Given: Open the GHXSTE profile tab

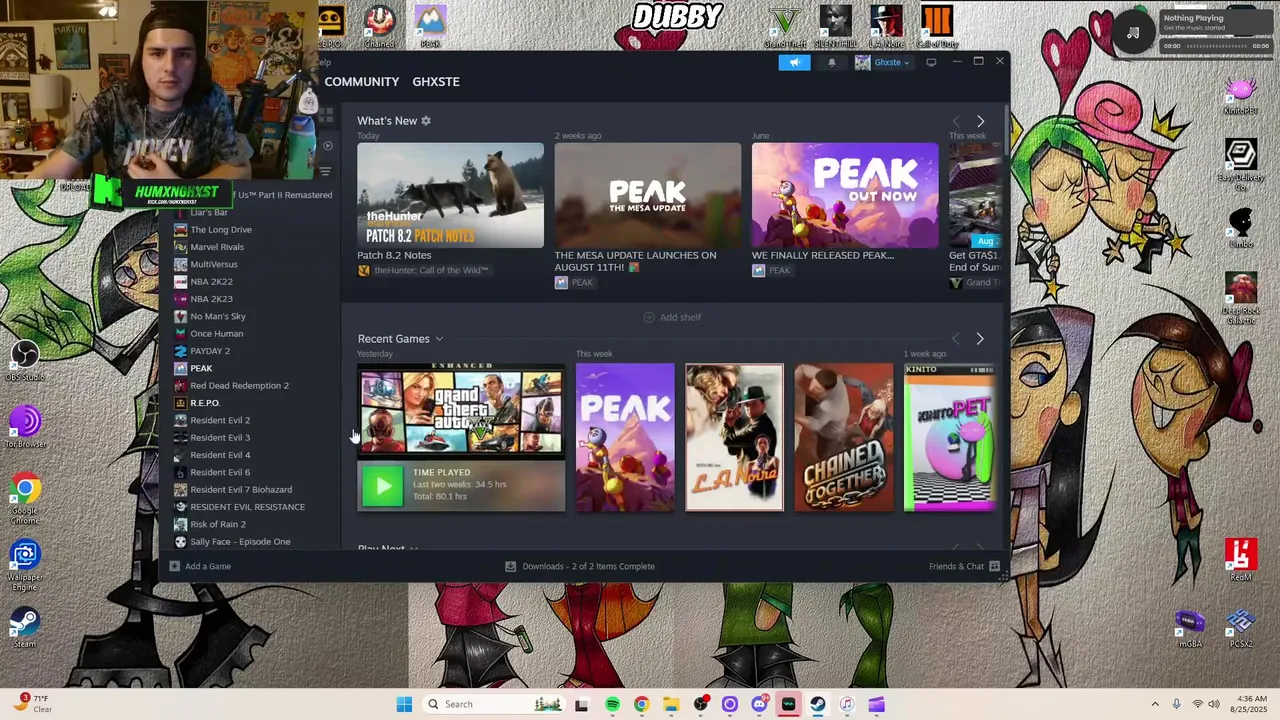Looking at the screenshot, I should click(436, 82).
